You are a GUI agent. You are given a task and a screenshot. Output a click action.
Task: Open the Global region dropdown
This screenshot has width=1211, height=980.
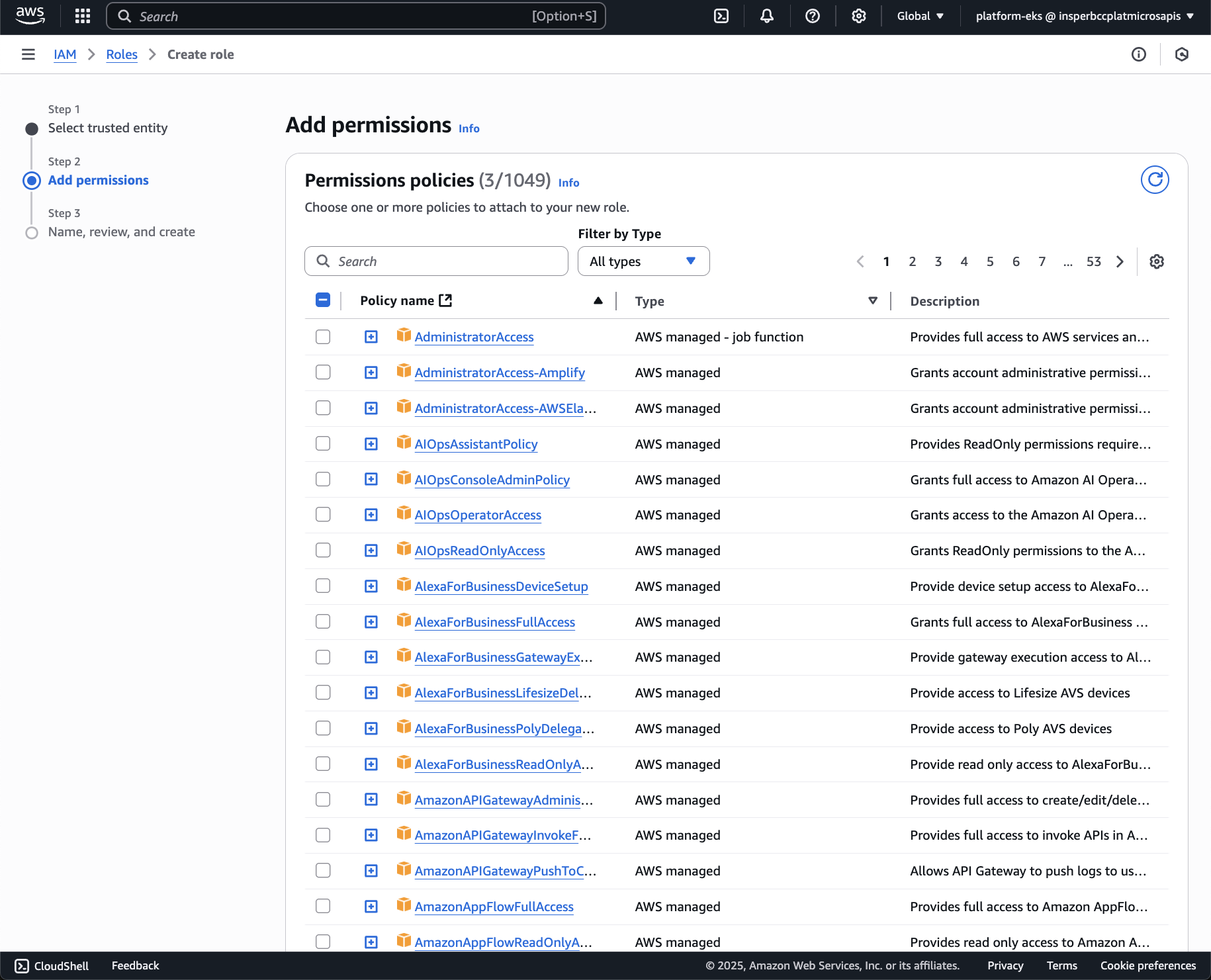coord(920,16)
